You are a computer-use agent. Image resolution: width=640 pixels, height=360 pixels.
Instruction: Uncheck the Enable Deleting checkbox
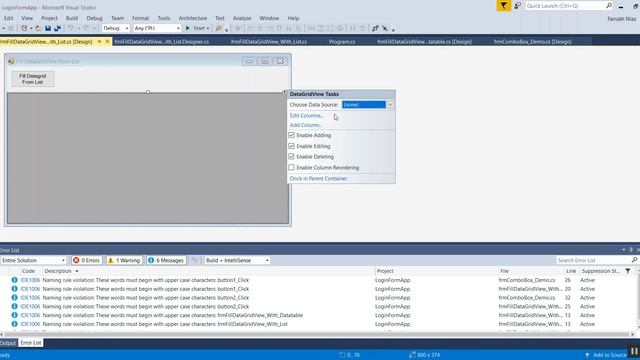click(291, 156)
